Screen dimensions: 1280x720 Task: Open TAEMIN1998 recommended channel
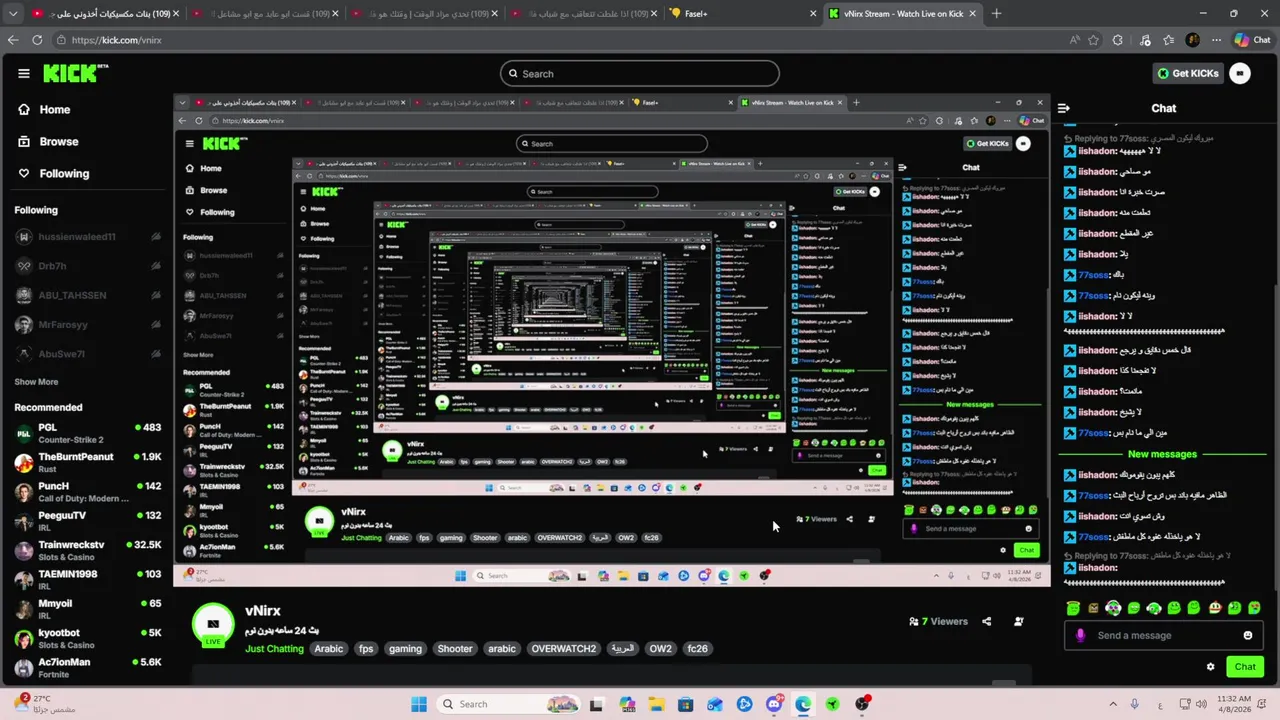(86, 580)
